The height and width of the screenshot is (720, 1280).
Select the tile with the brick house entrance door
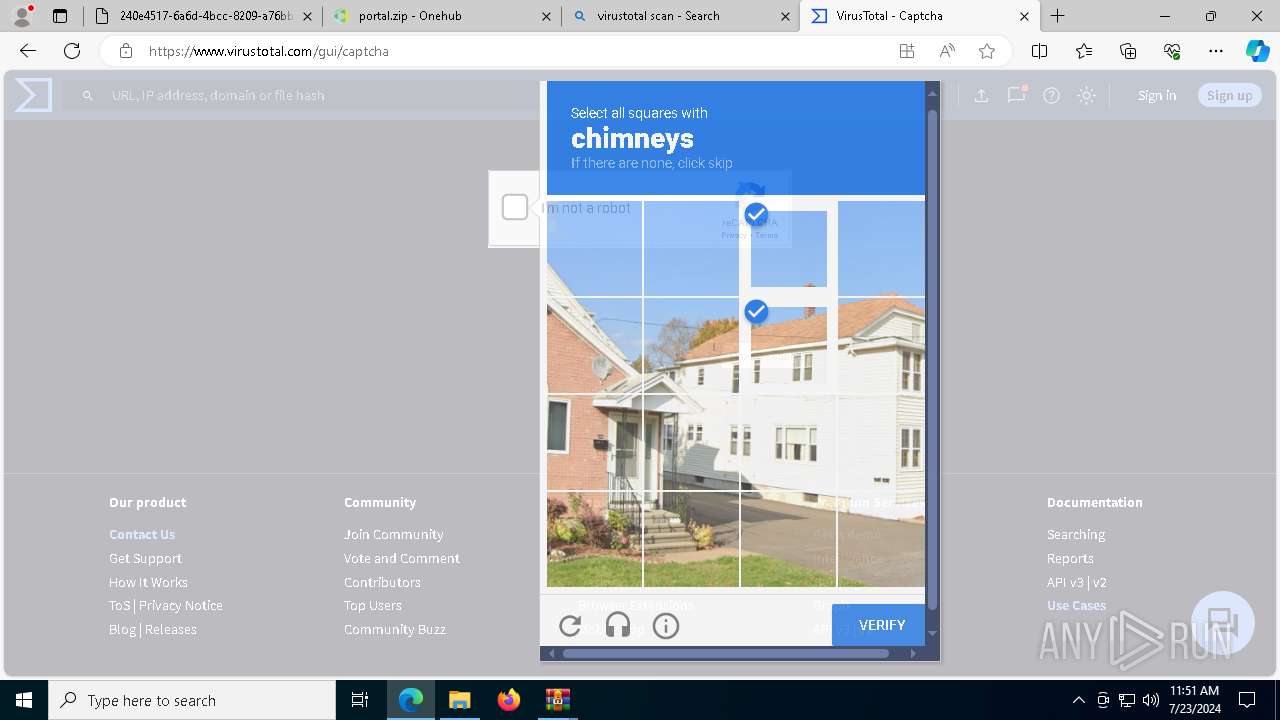click(692, 442)
